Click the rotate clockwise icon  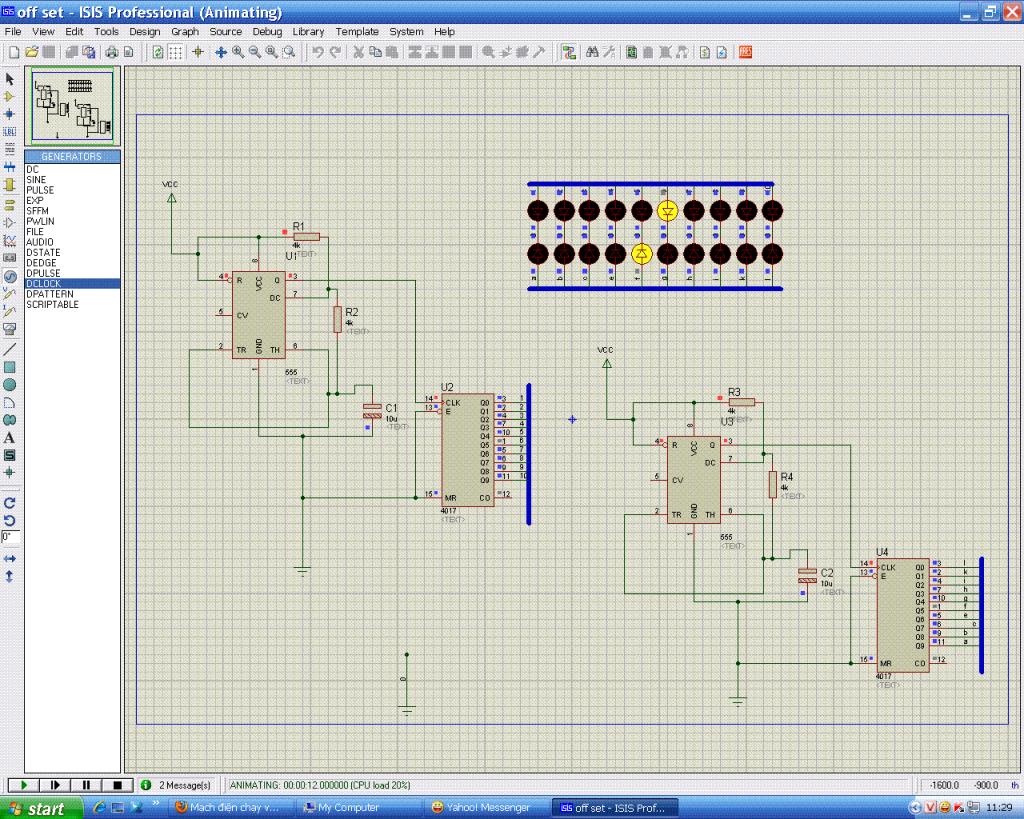[10, 503]
